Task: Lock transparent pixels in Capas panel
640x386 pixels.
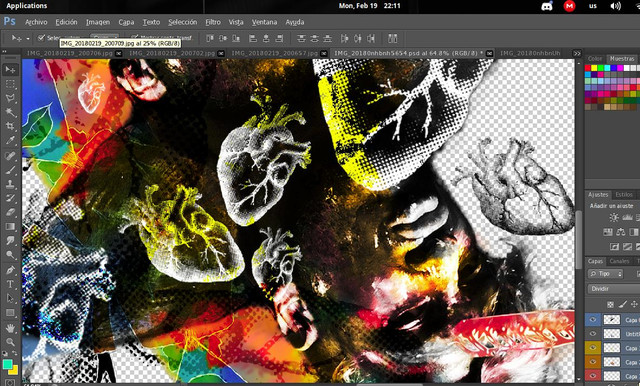Action: coord(610,304)
